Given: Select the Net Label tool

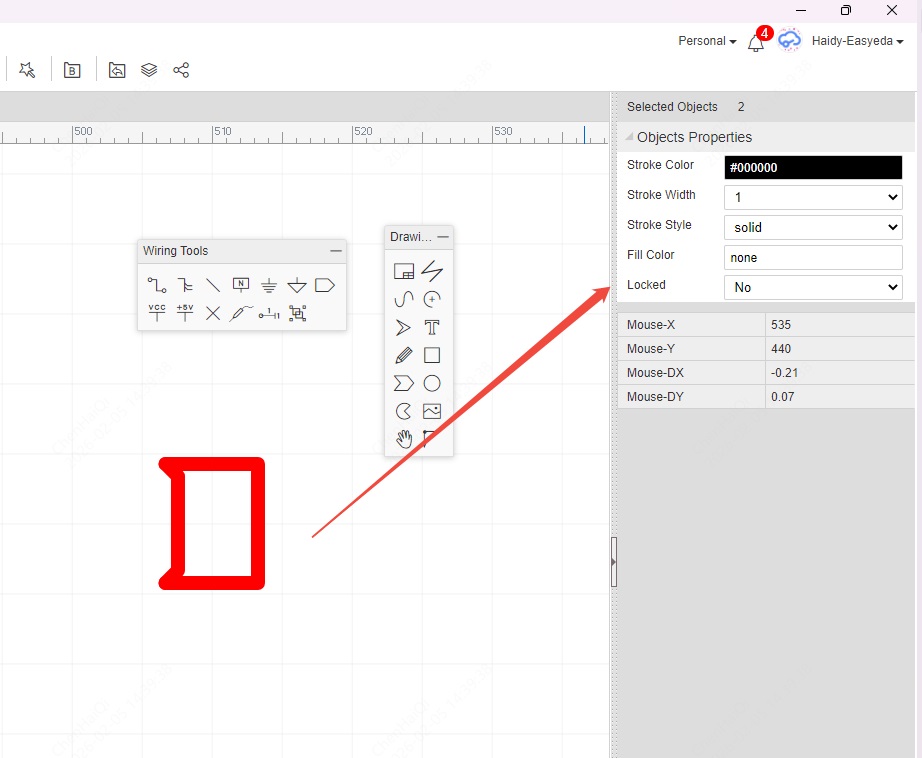Looking at the screenshot, I should tap(241, 286).
